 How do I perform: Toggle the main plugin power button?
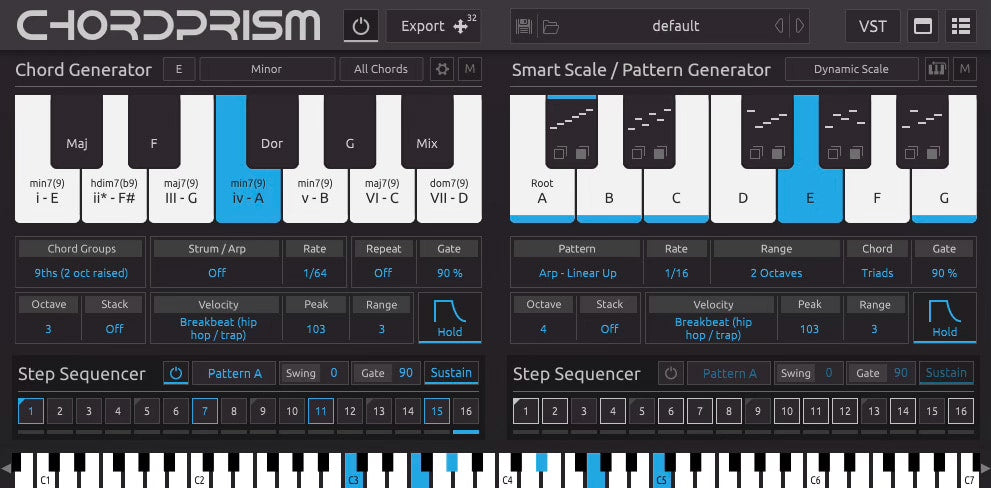tap(361, 26)
